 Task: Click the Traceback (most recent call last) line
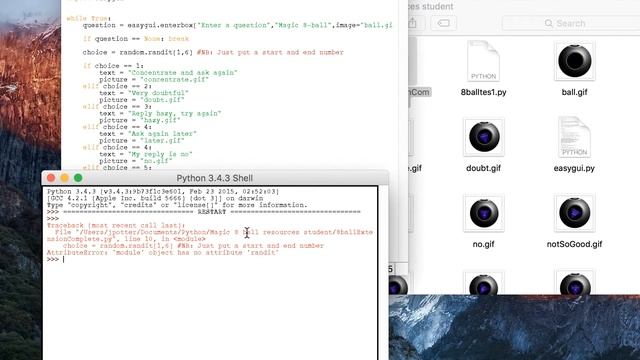(x=116, y=225)
